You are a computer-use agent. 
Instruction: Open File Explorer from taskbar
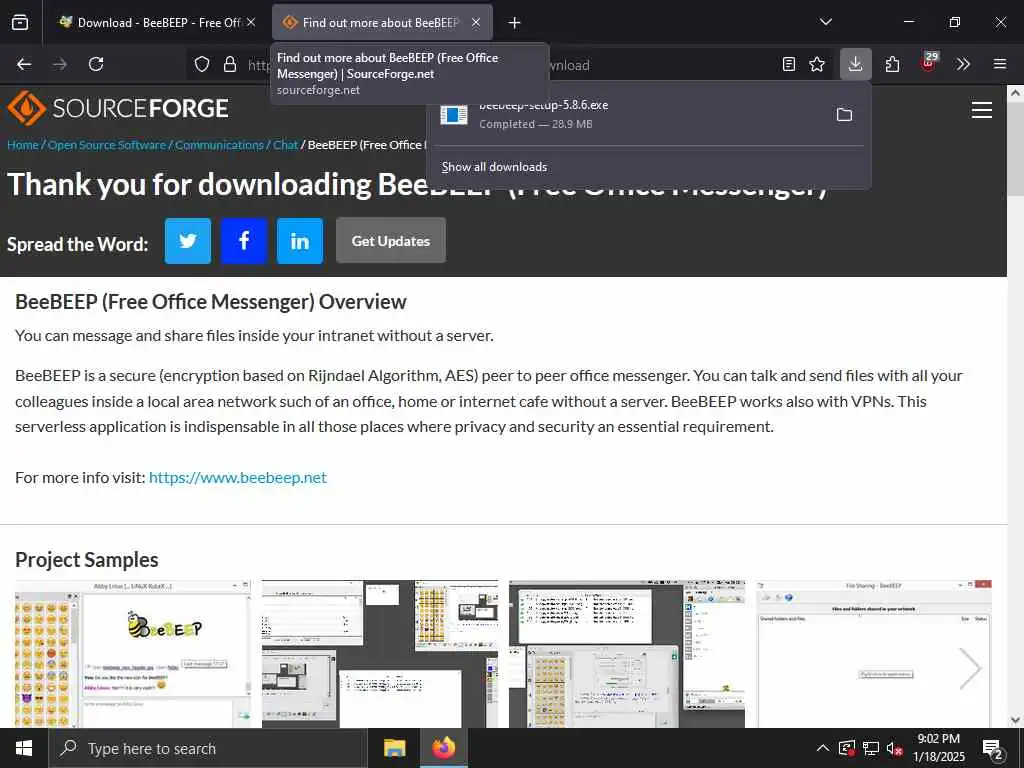pos(394,748)
